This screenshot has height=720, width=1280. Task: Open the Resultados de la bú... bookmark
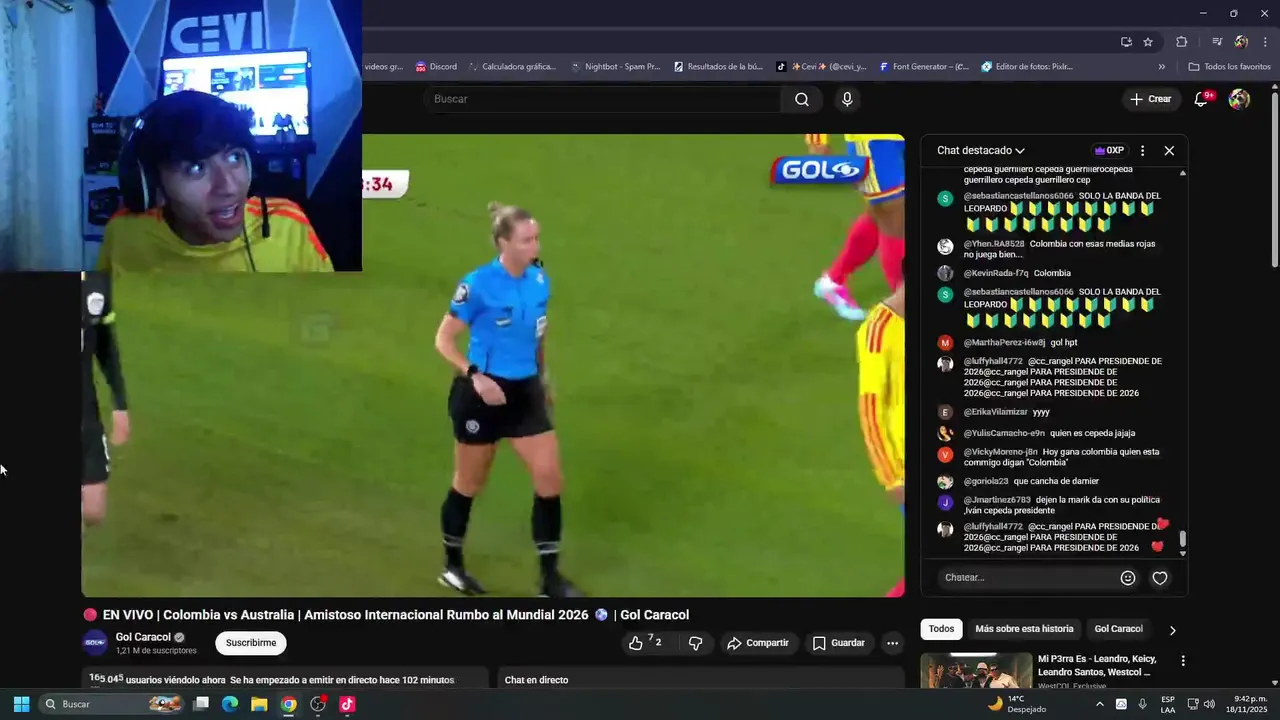[x=718, y=67]
